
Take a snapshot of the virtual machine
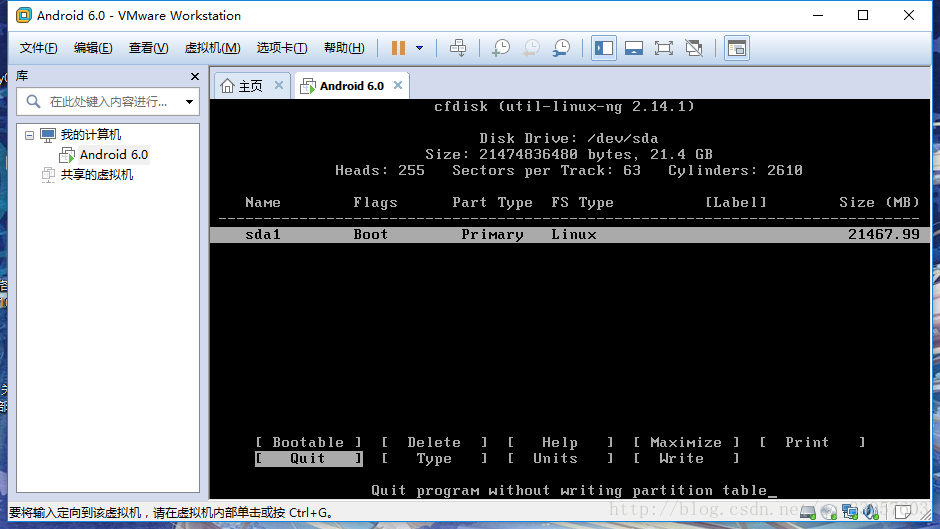501,48
